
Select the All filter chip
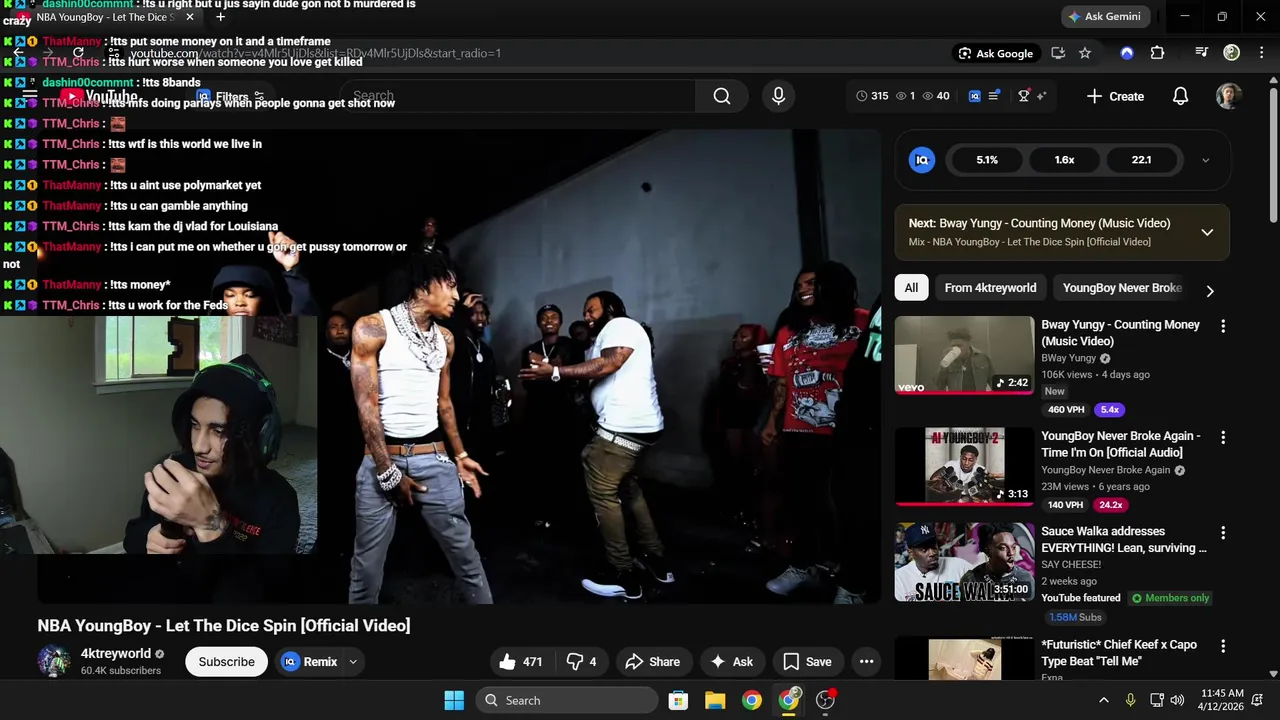pos(911,288)
